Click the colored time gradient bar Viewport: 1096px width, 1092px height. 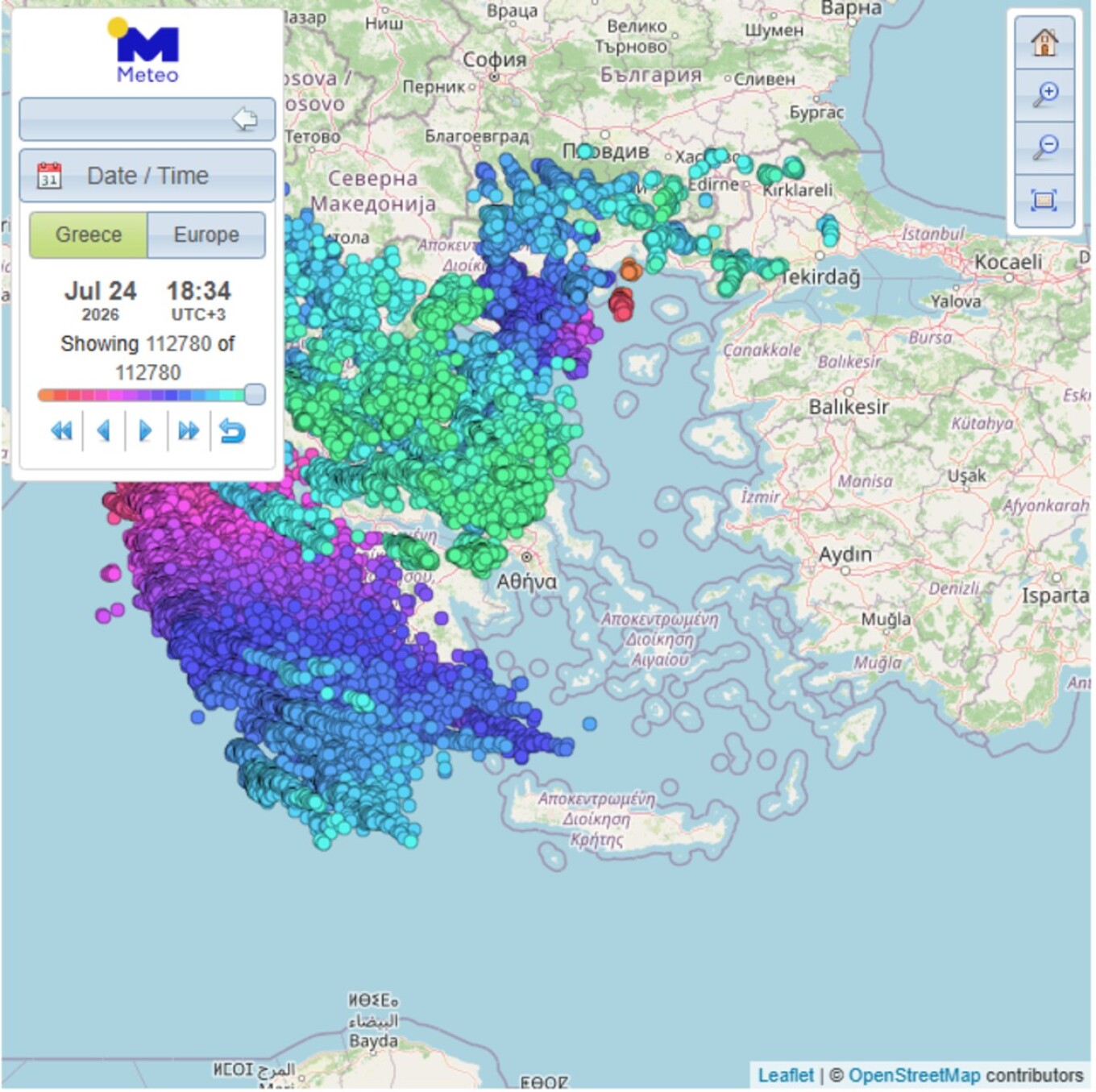pos(141,395)
